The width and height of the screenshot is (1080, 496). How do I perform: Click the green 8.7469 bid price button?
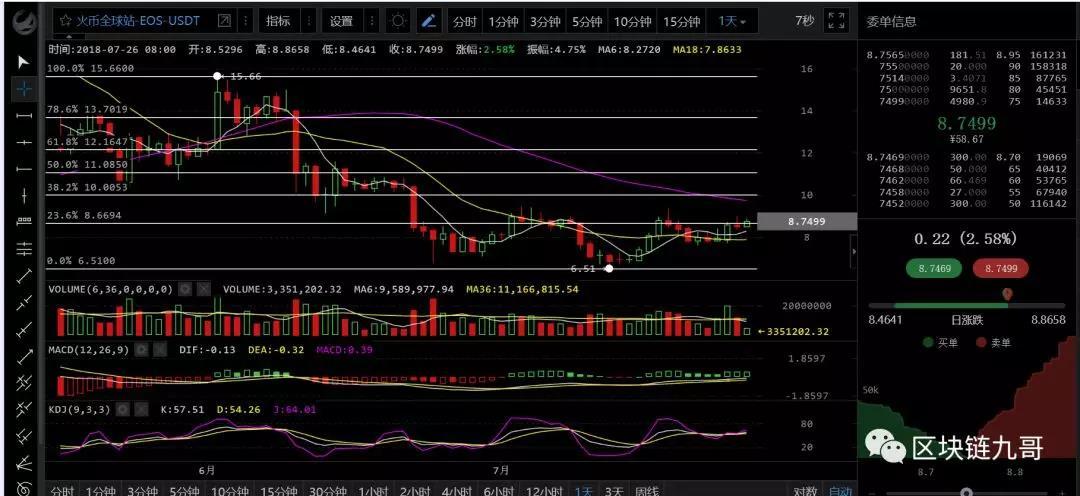click(x=933, y=268)
